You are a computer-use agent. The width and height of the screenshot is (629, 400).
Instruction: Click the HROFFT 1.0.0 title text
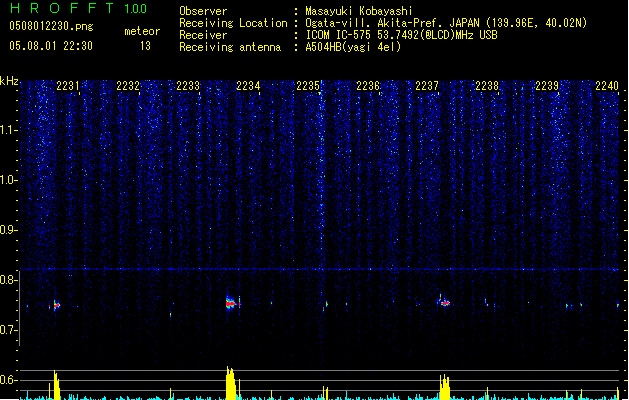tap(79, 8)
